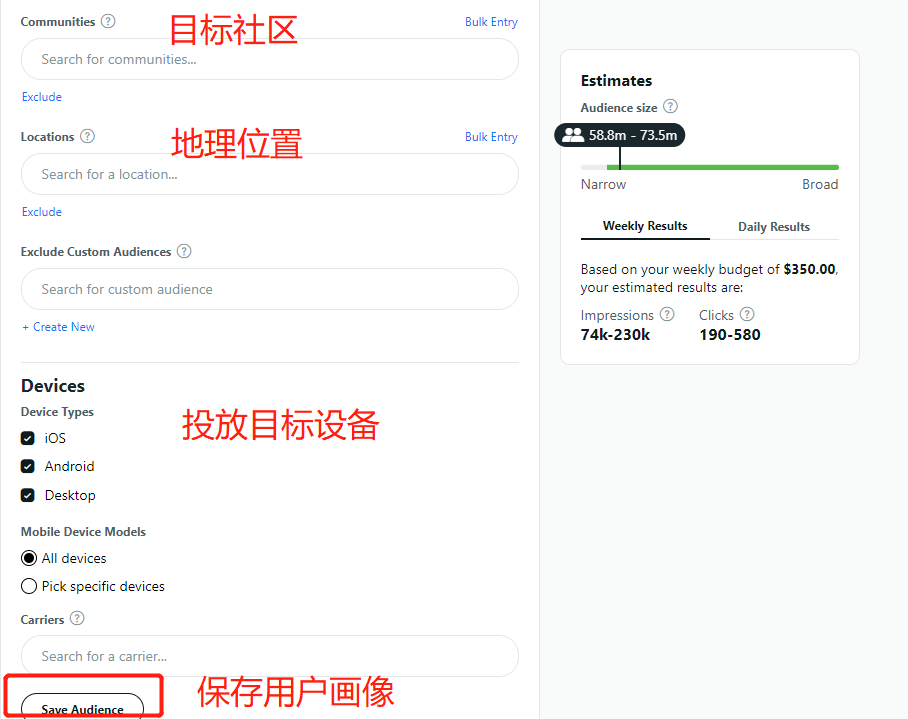Click the audience size Narrow-Broad gauge bar
The width and height of the screenshot is (908, 719).
pyautogui.click(x=709, y=167)
